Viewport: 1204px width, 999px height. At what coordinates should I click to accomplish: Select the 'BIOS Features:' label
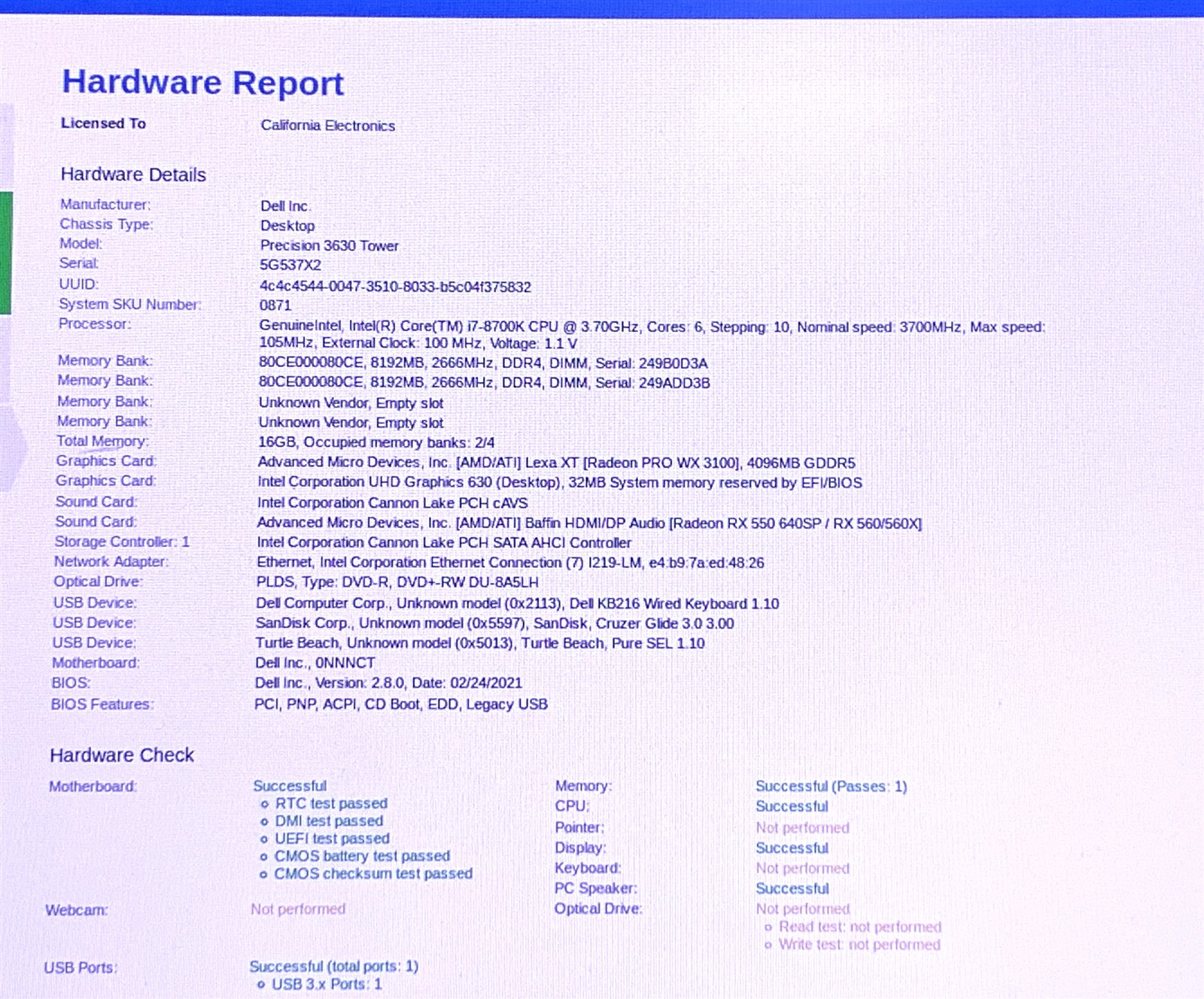[x=102, y=704]
